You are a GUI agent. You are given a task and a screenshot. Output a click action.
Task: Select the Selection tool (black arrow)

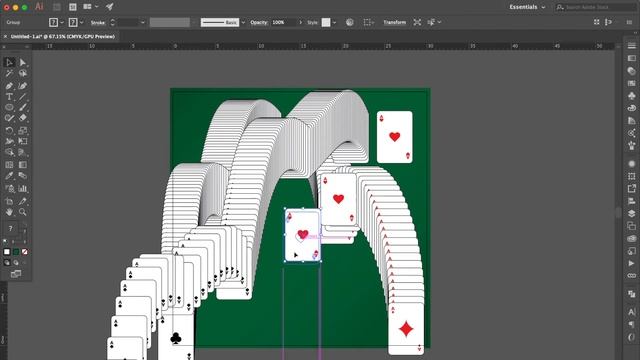click(9, 62)
